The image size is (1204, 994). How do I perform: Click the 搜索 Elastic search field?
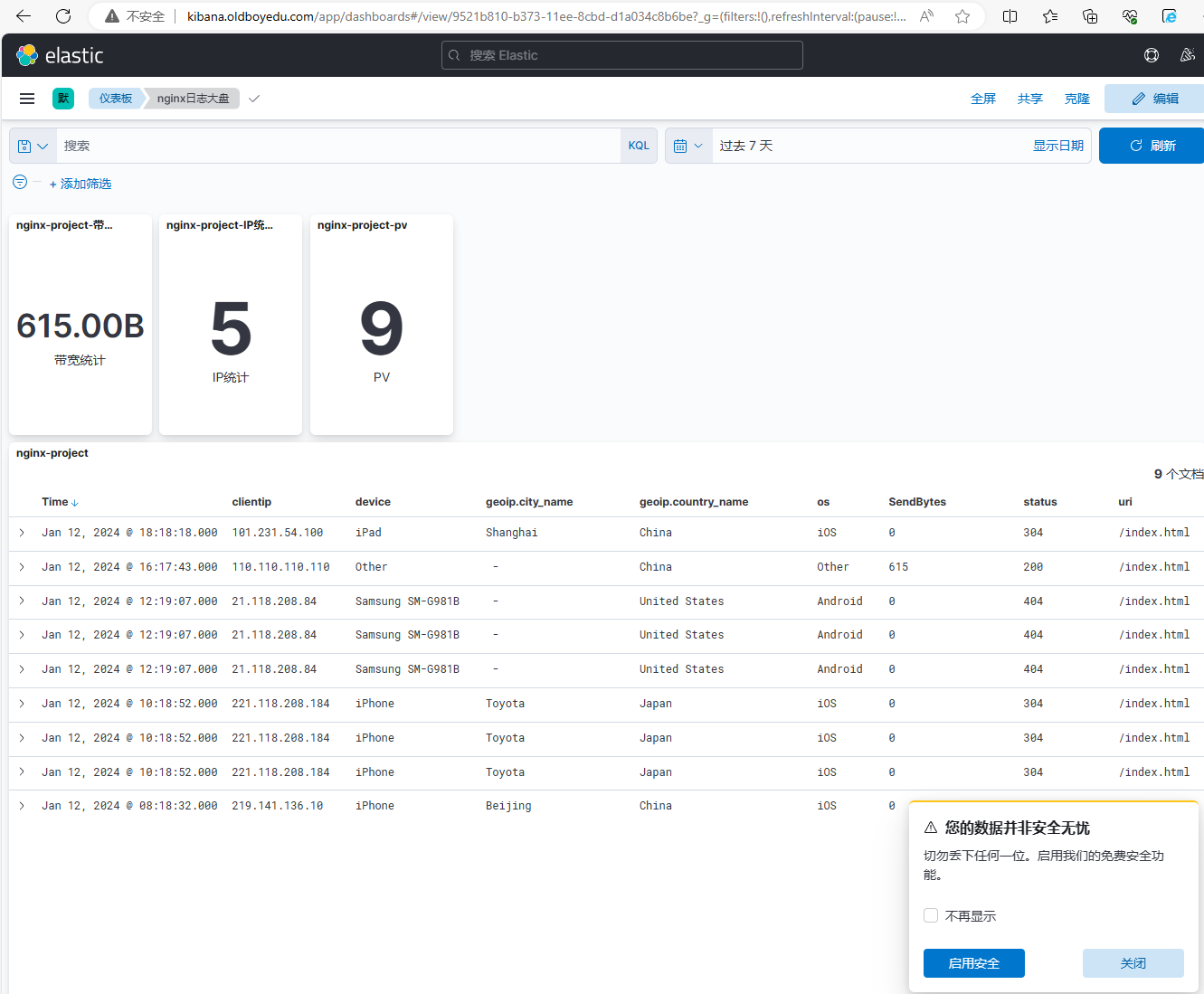click(622, 55)
